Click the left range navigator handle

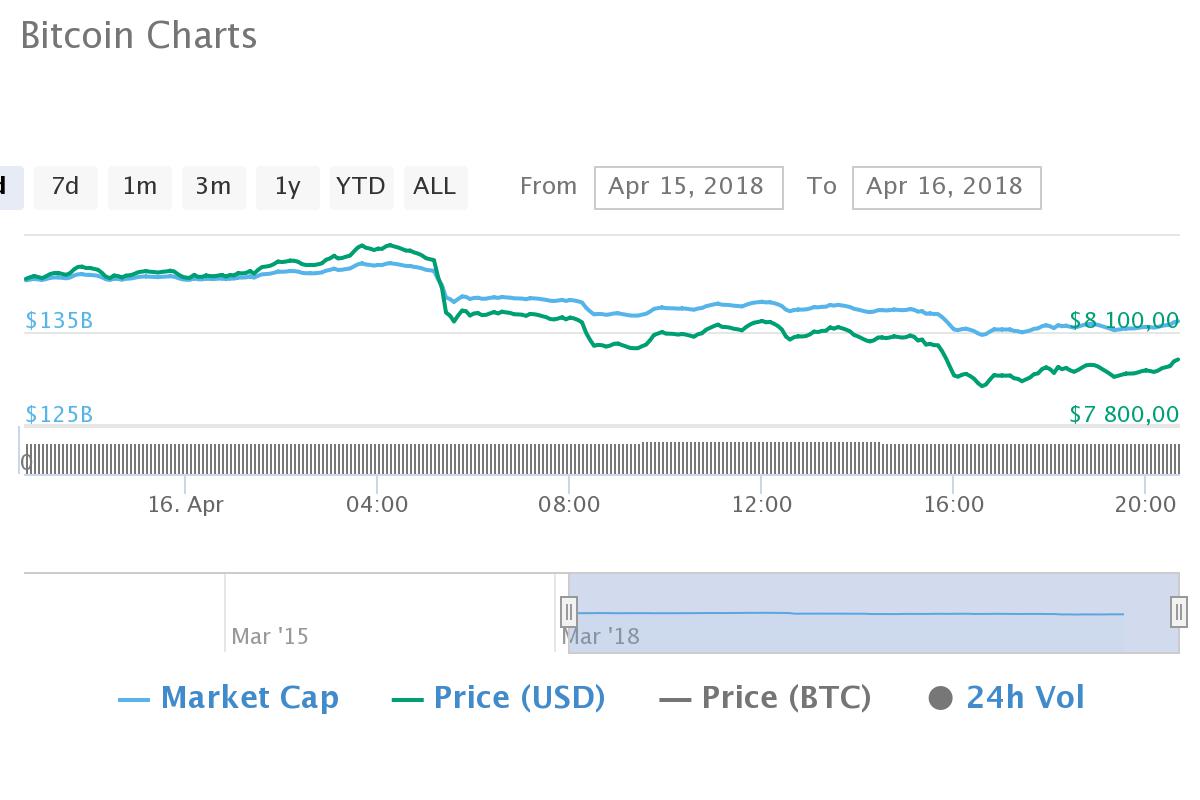click(569, 611)
